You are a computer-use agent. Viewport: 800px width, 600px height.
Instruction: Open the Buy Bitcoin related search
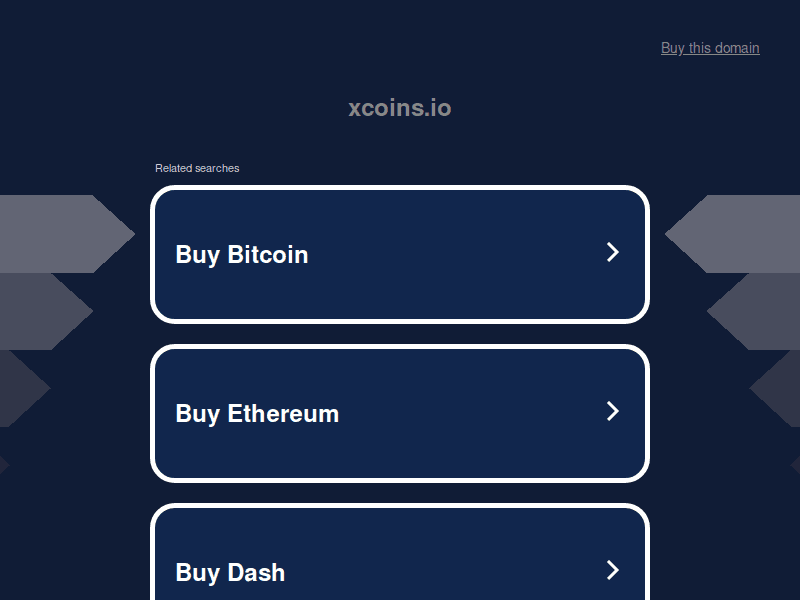point(400,254)
